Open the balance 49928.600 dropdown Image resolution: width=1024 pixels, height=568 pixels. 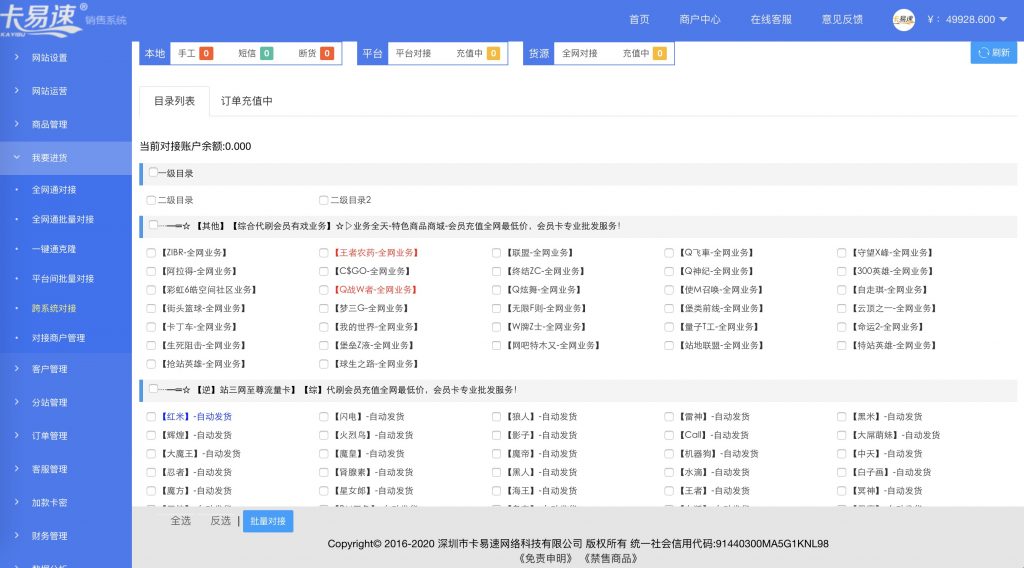point(967,20)
